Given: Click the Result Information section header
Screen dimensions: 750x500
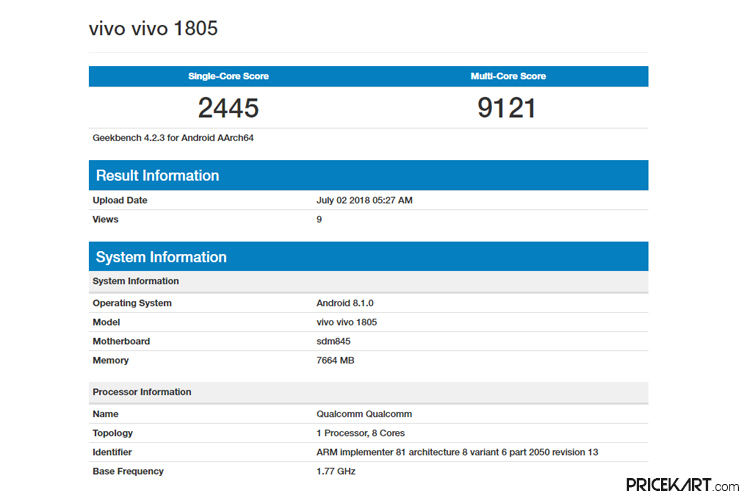Looking at the screenshot, I should (x=368, y=175).
